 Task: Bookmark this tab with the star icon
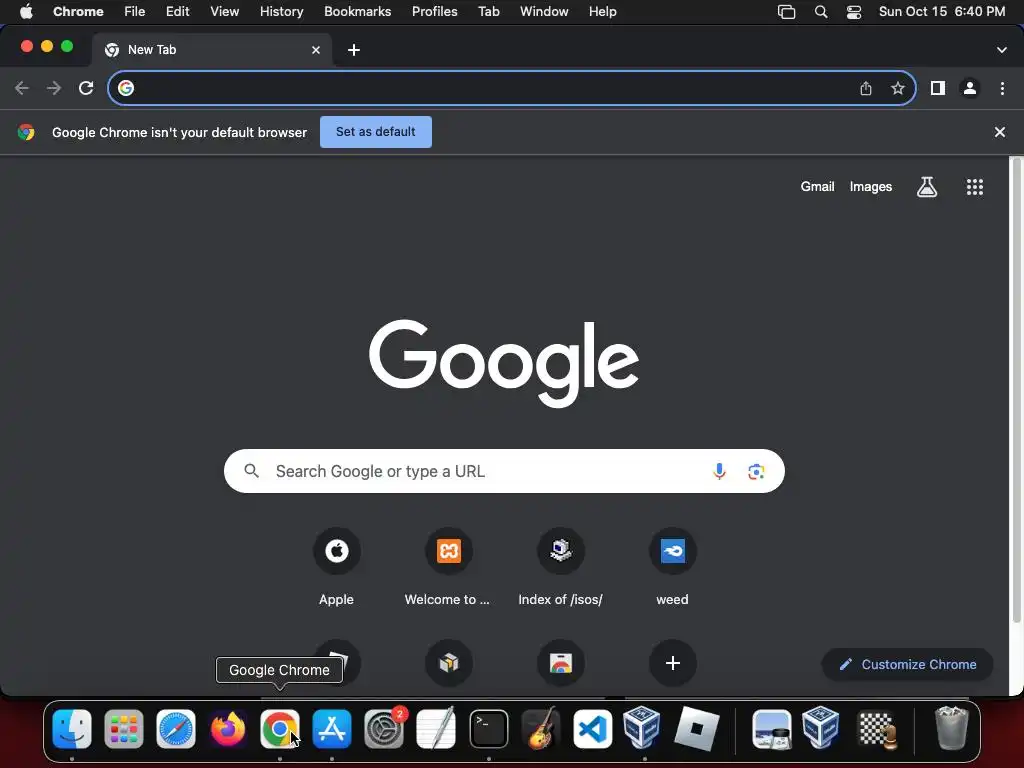click(898, 88)
